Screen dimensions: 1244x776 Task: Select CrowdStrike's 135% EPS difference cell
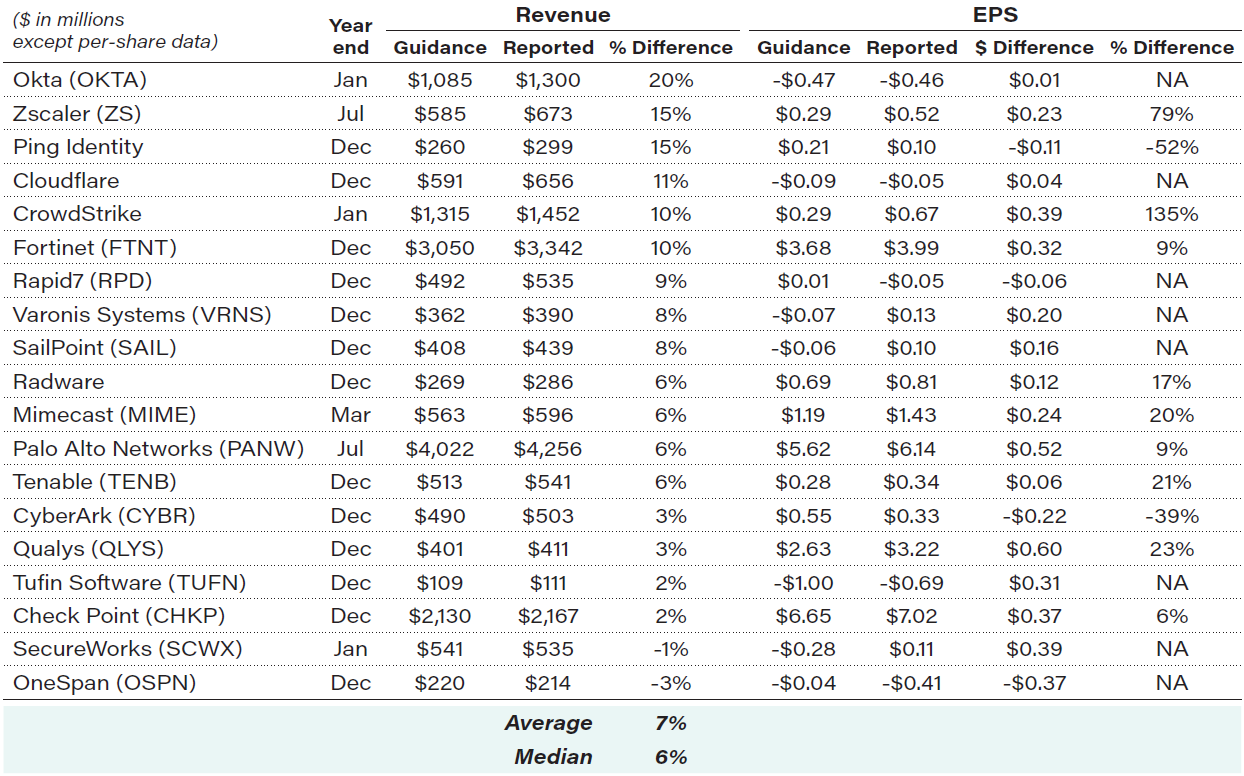1171,214
